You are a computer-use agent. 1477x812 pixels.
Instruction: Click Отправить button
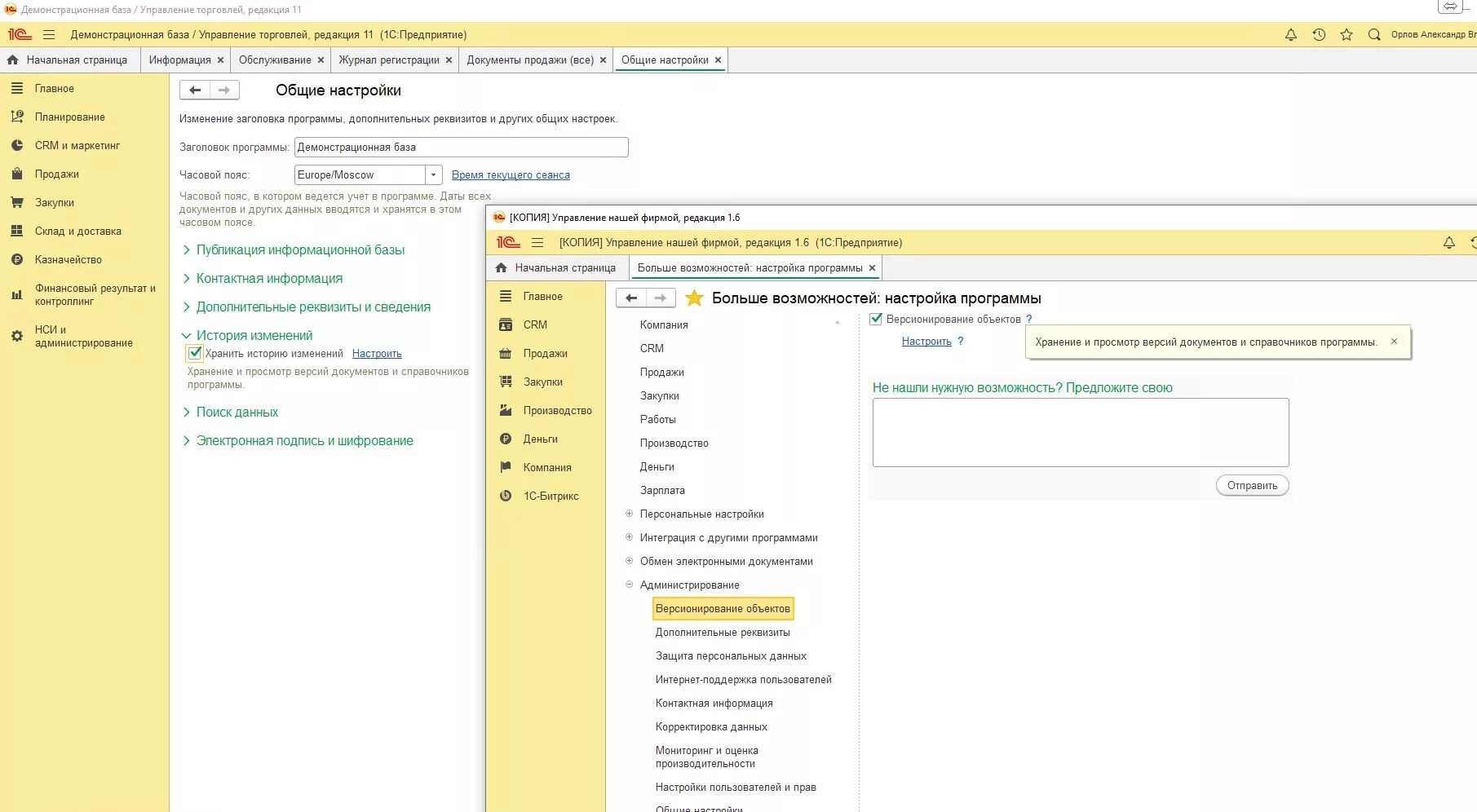coord(1252,486)
